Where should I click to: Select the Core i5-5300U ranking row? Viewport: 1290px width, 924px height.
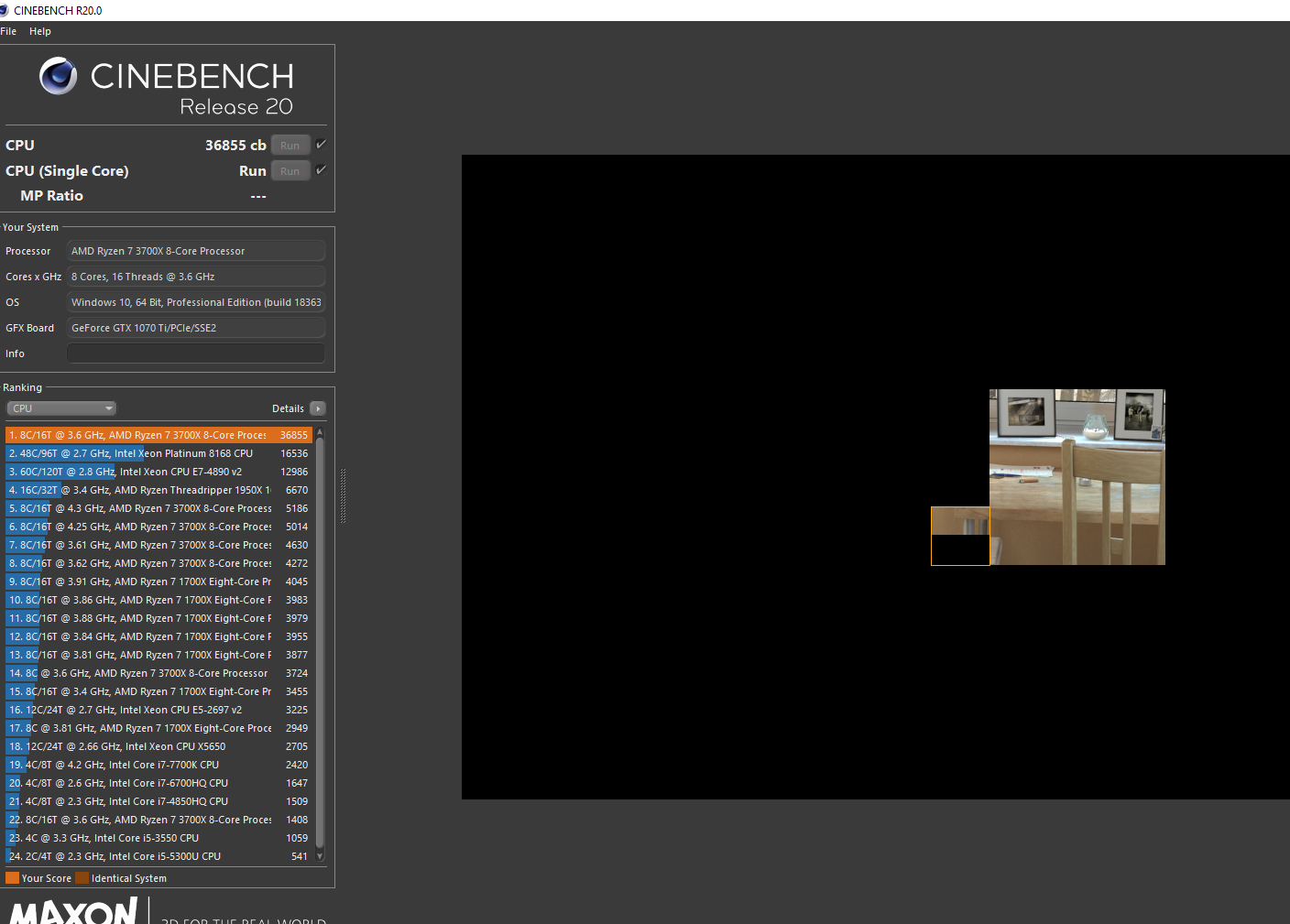[159, 856]
